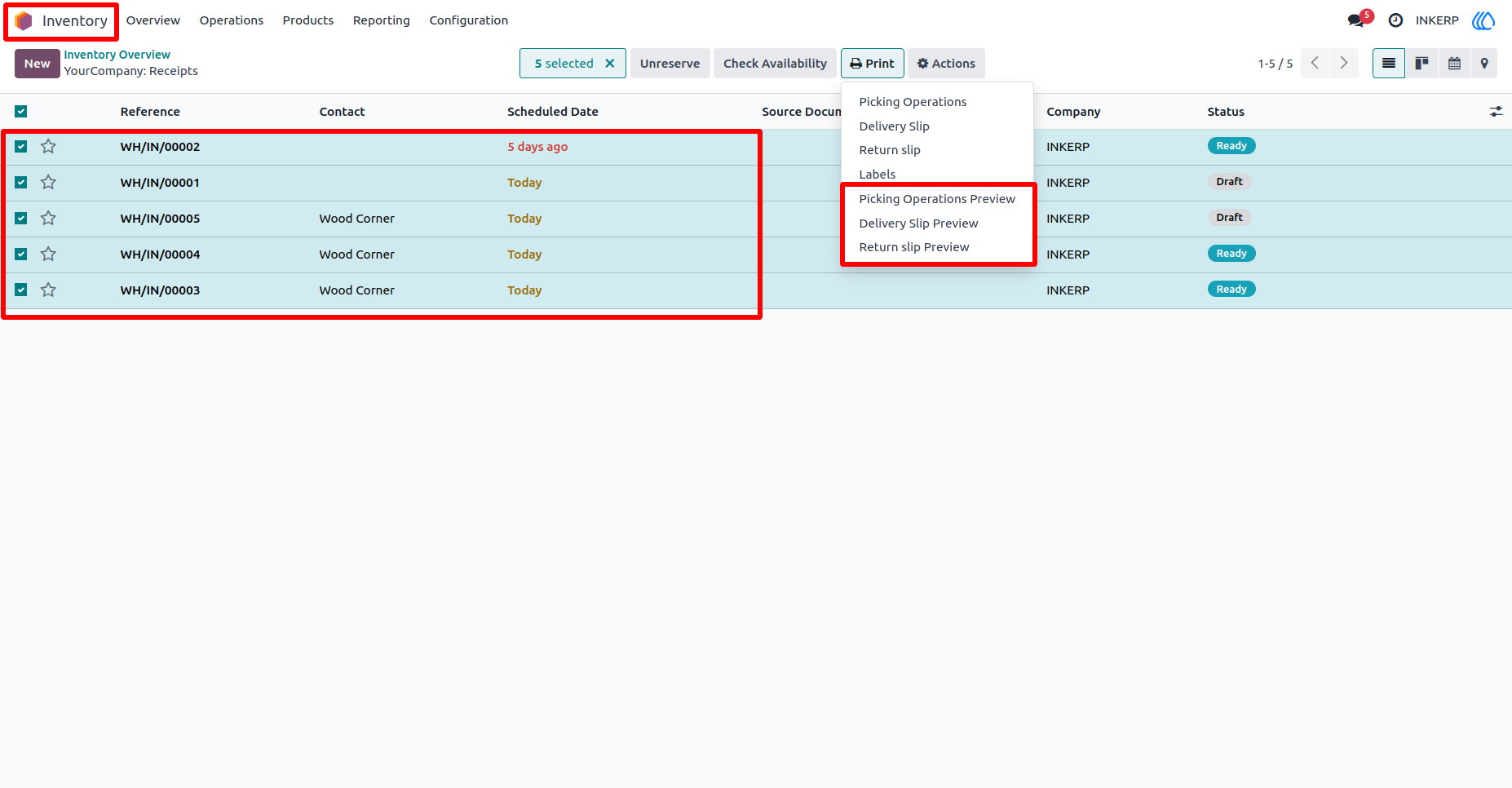Click the Unreserve button
Image resolution: width=1512 pixels, height=788 pixels.
pos(670,64)
